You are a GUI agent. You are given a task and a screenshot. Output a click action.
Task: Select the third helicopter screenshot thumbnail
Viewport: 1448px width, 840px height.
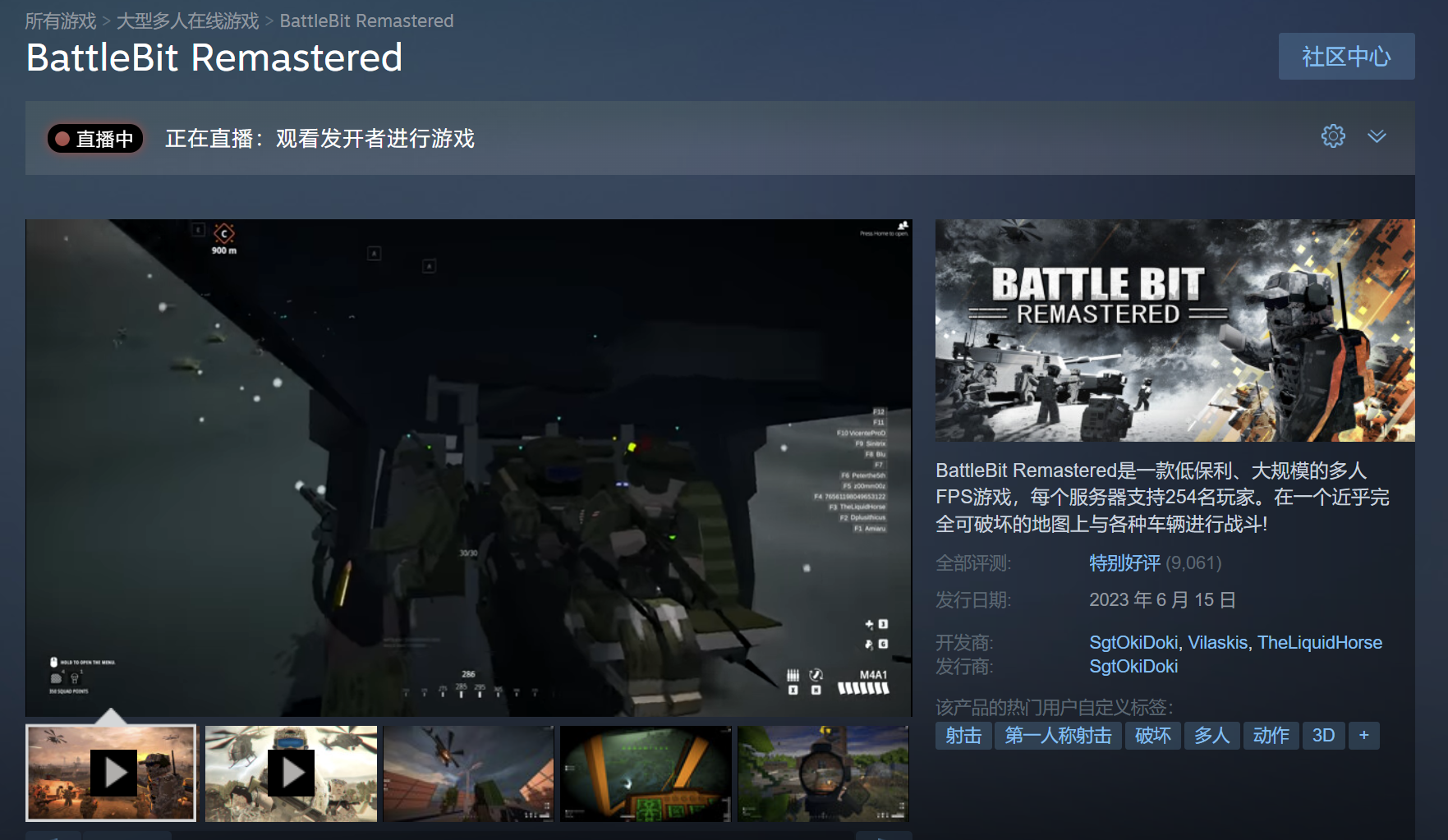pyautogui.click(x=468, y=773)
